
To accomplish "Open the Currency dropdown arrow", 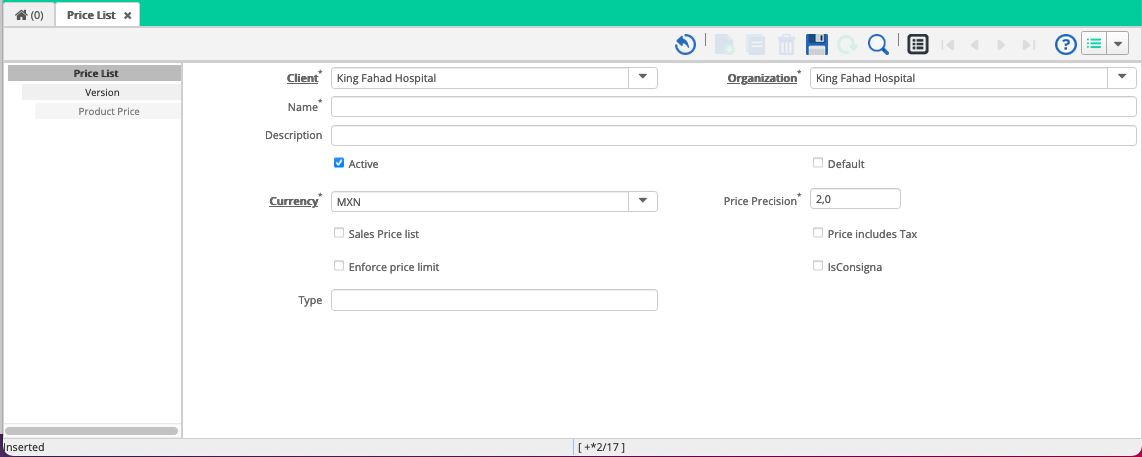I will 643,201.
